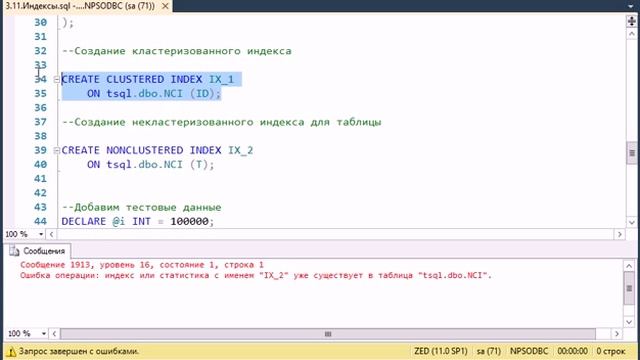Click line number 44 in the gutter
The height and width of the screenshot is (360, 640).
40,221
